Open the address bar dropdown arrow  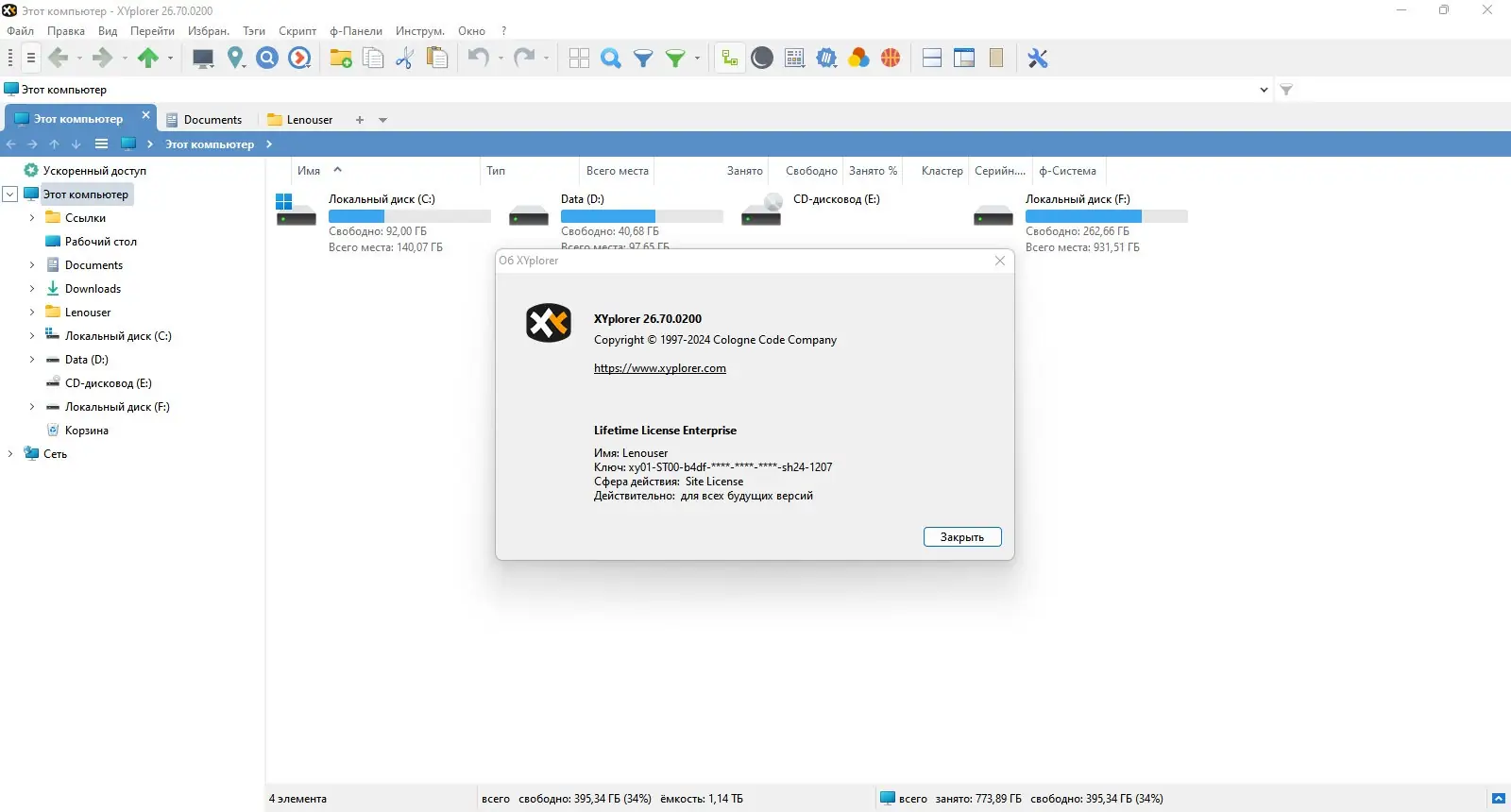tap(1264, 90)
